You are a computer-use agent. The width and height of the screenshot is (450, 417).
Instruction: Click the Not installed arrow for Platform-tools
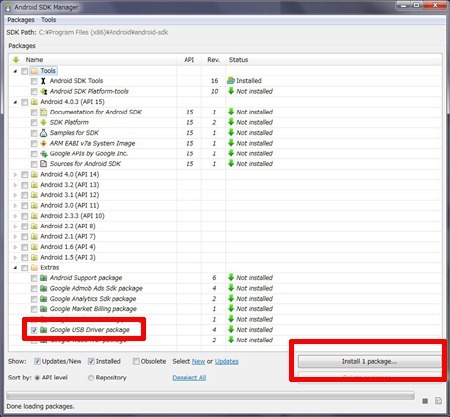pyautogui.click(x=231, y=91)
